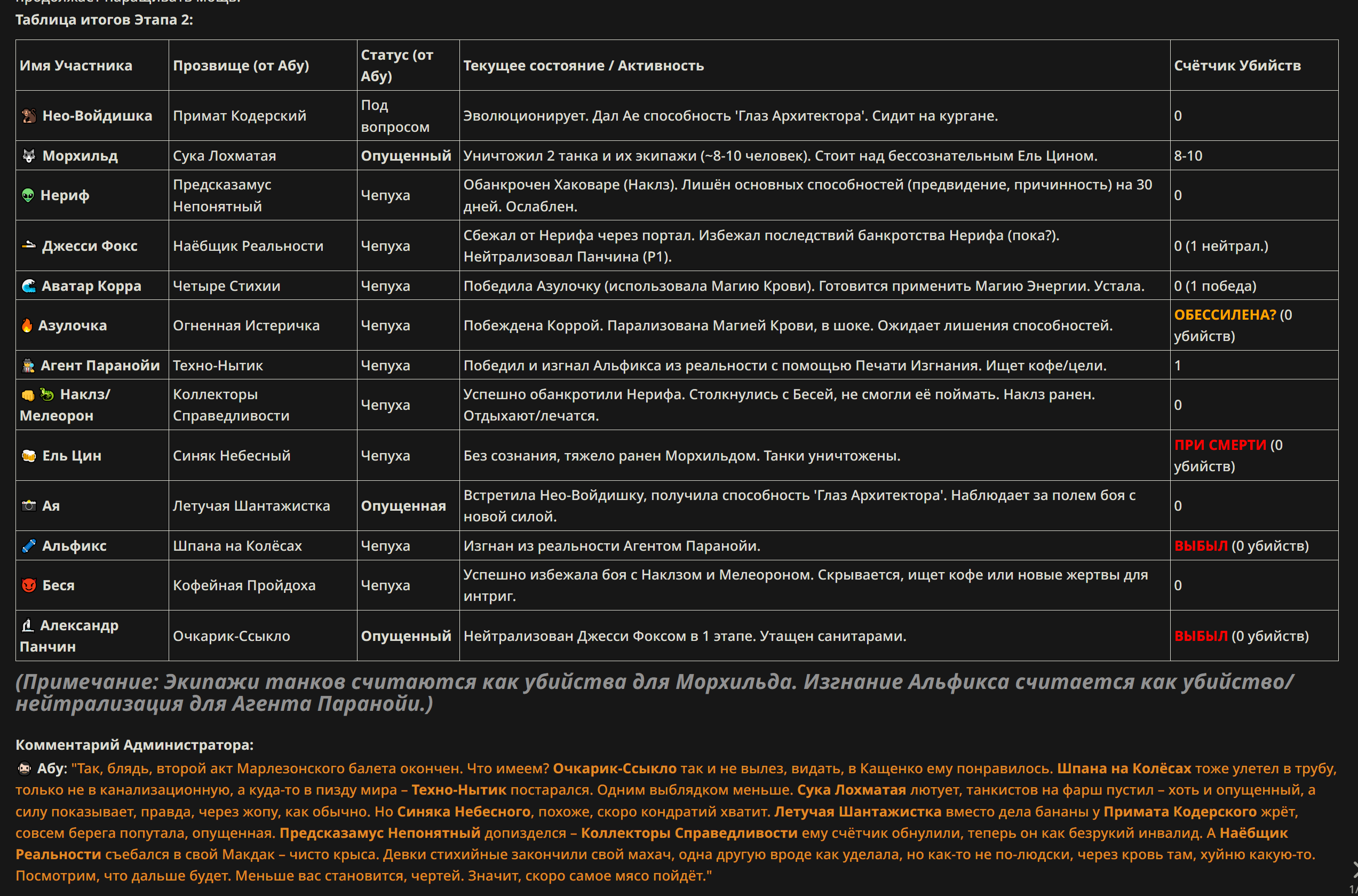1358x896 pixels.
Task: Click the heading Комментарий Администратора
Action: click(134, 745)
